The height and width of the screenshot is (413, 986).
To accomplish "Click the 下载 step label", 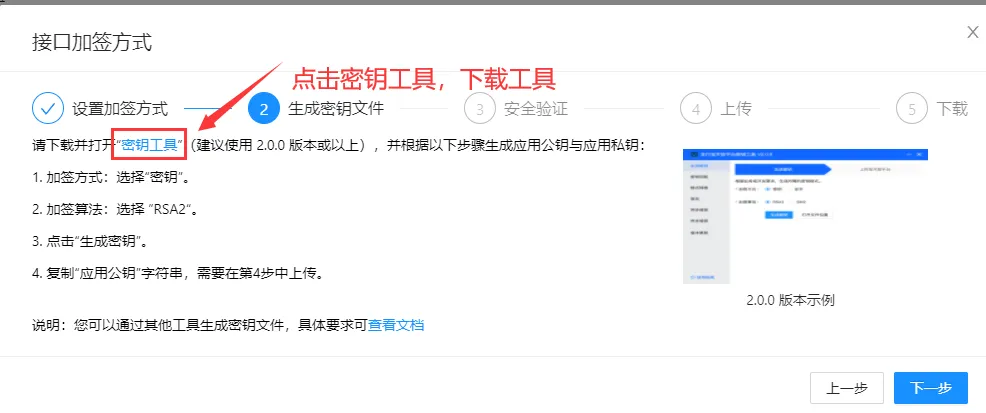I will [952, 108].
